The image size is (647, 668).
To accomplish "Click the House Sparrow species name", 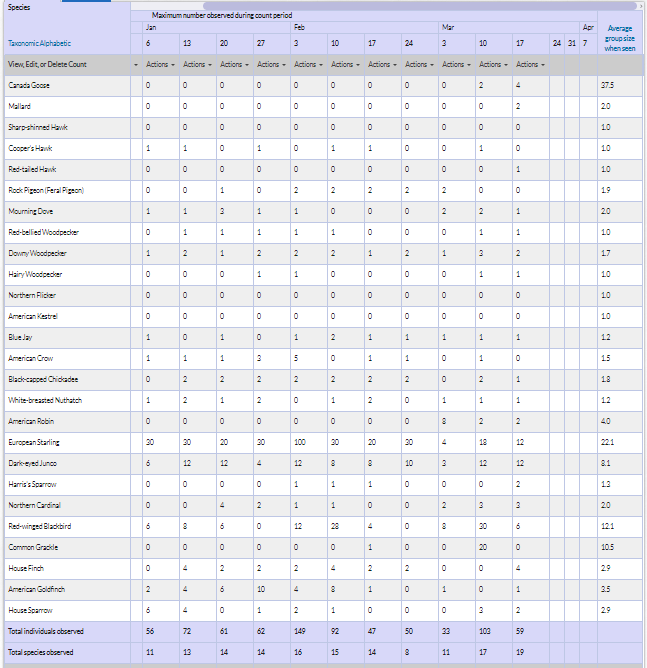I will click(30, 610).
